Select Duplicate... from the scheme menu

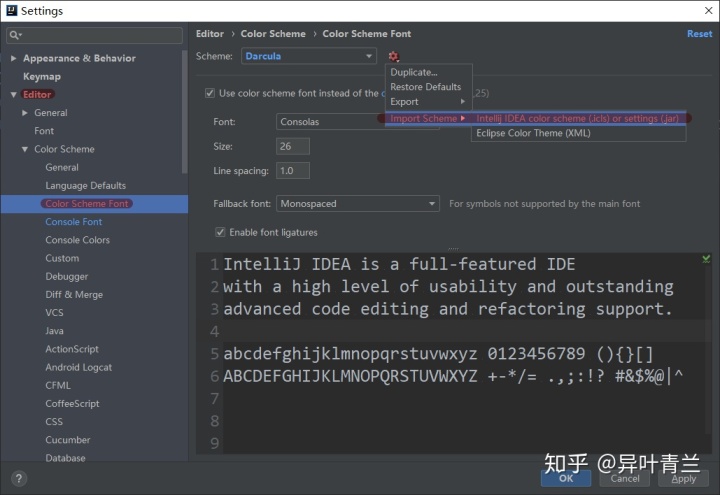[428, 72]
